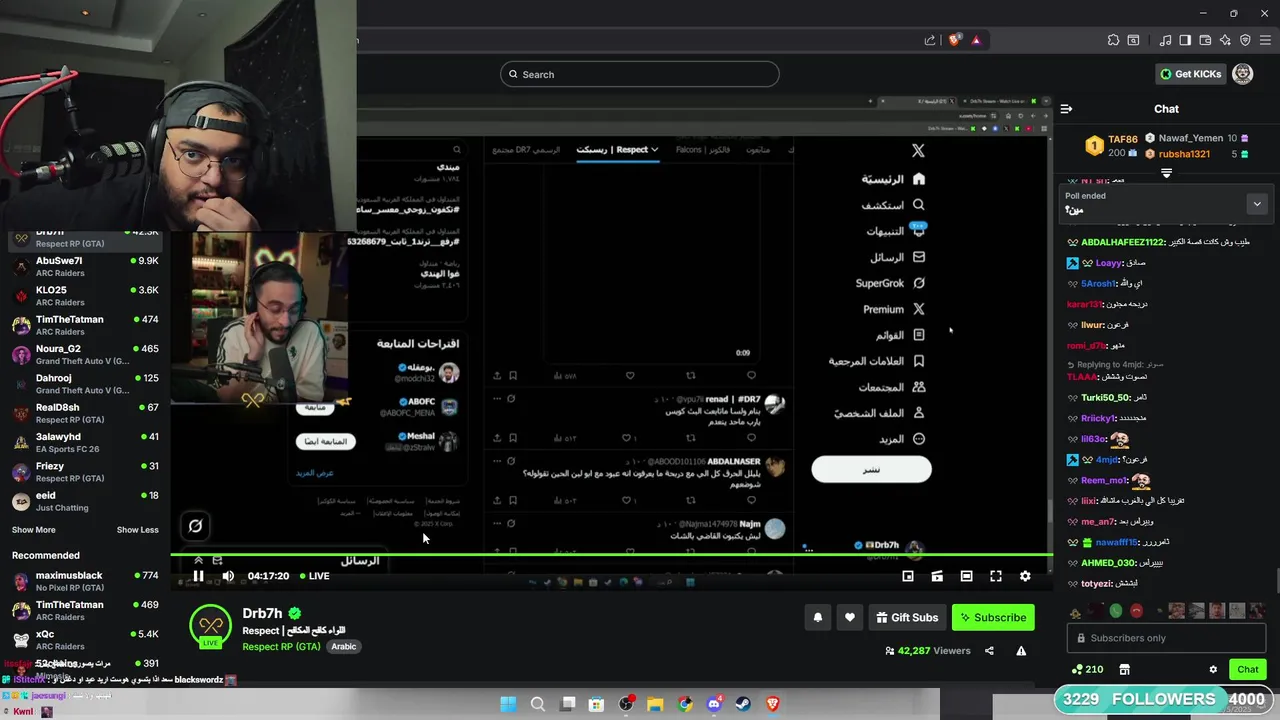Open the user profile avatar menu
The image size is (1280, 720).
click(1243, 74)
